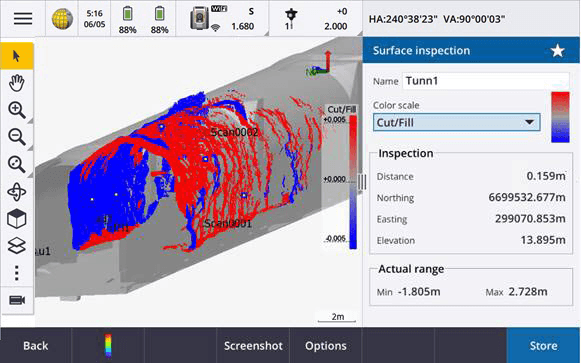Click the zoom in magnifier
Viewport: 581px width, 363px height.
click(x=17, y=110)
